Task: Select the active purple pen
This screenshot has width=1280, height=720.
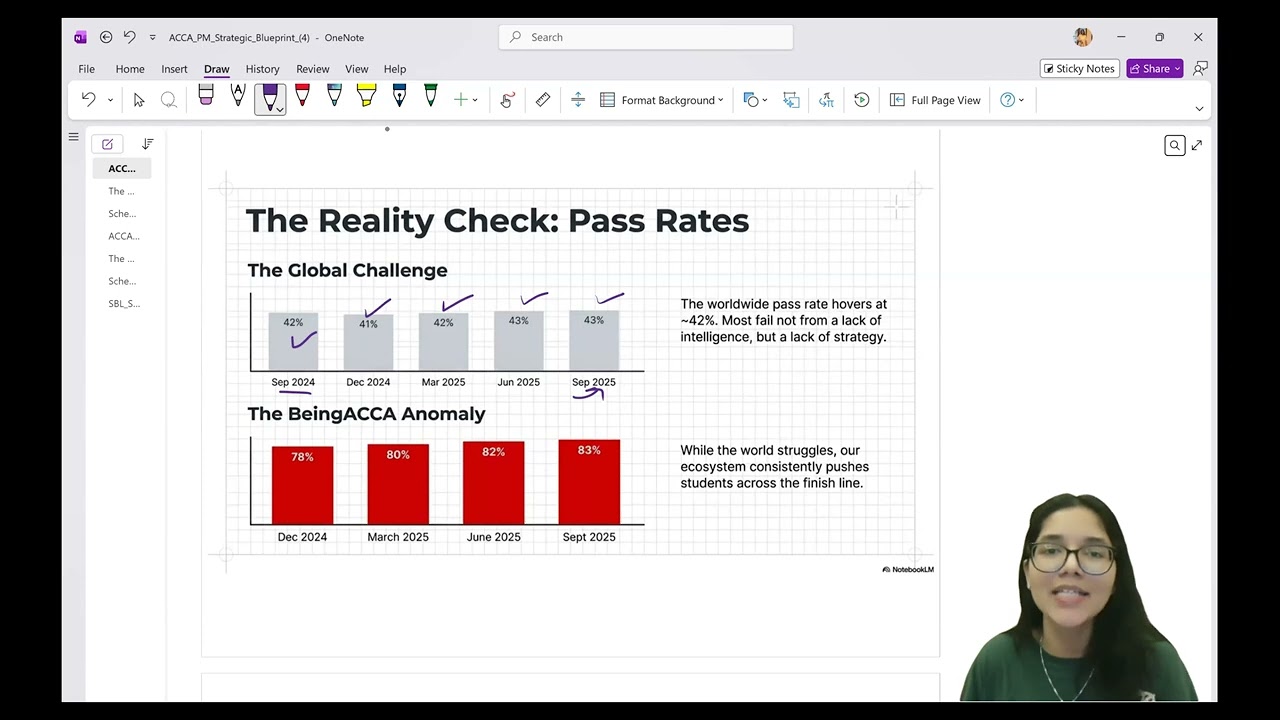Action: pyautogui.click(x=269, y=96)
